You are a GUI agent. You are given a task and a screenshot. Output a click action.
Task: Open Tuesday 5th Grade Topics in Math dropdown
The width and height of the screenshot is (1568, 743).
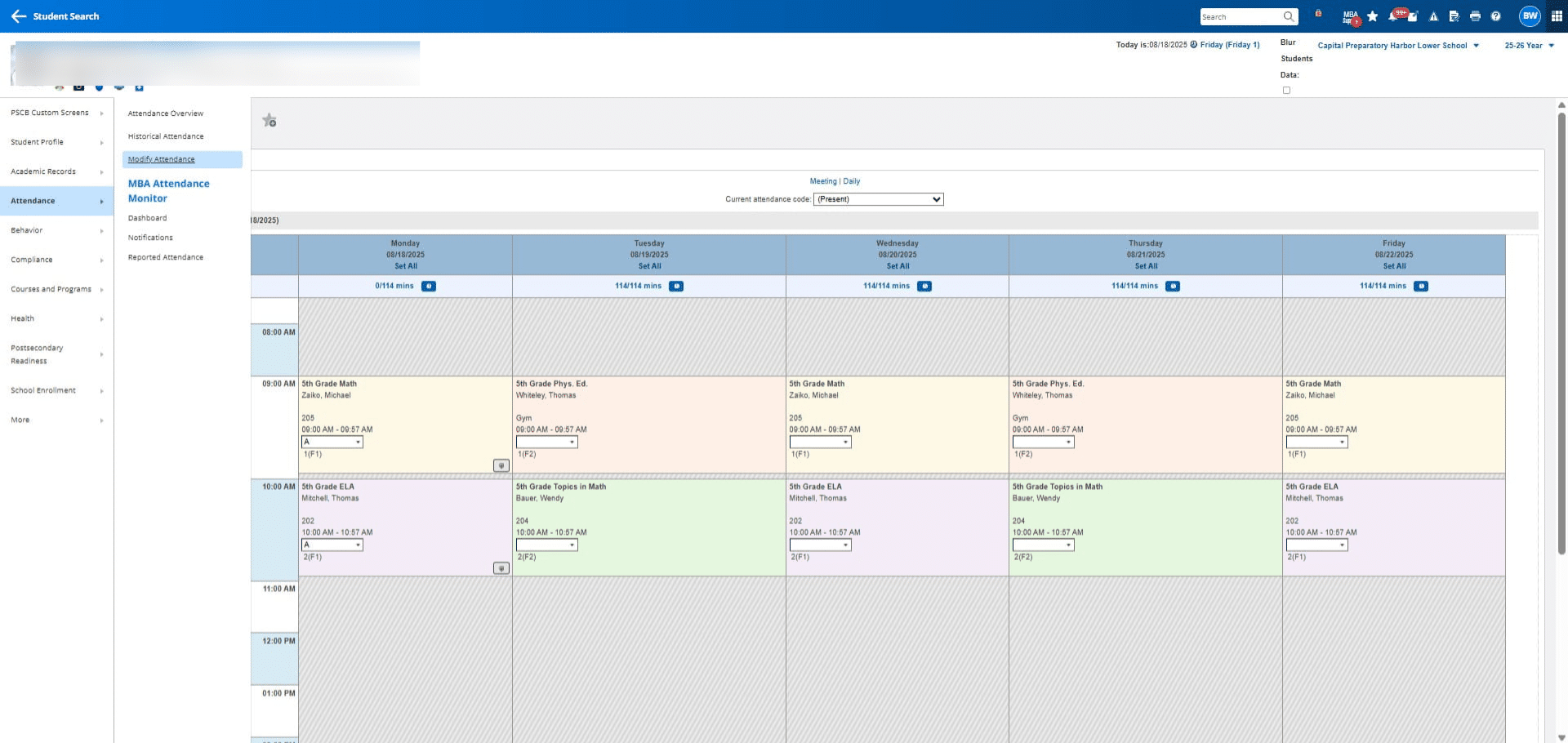tap(546, 545)
